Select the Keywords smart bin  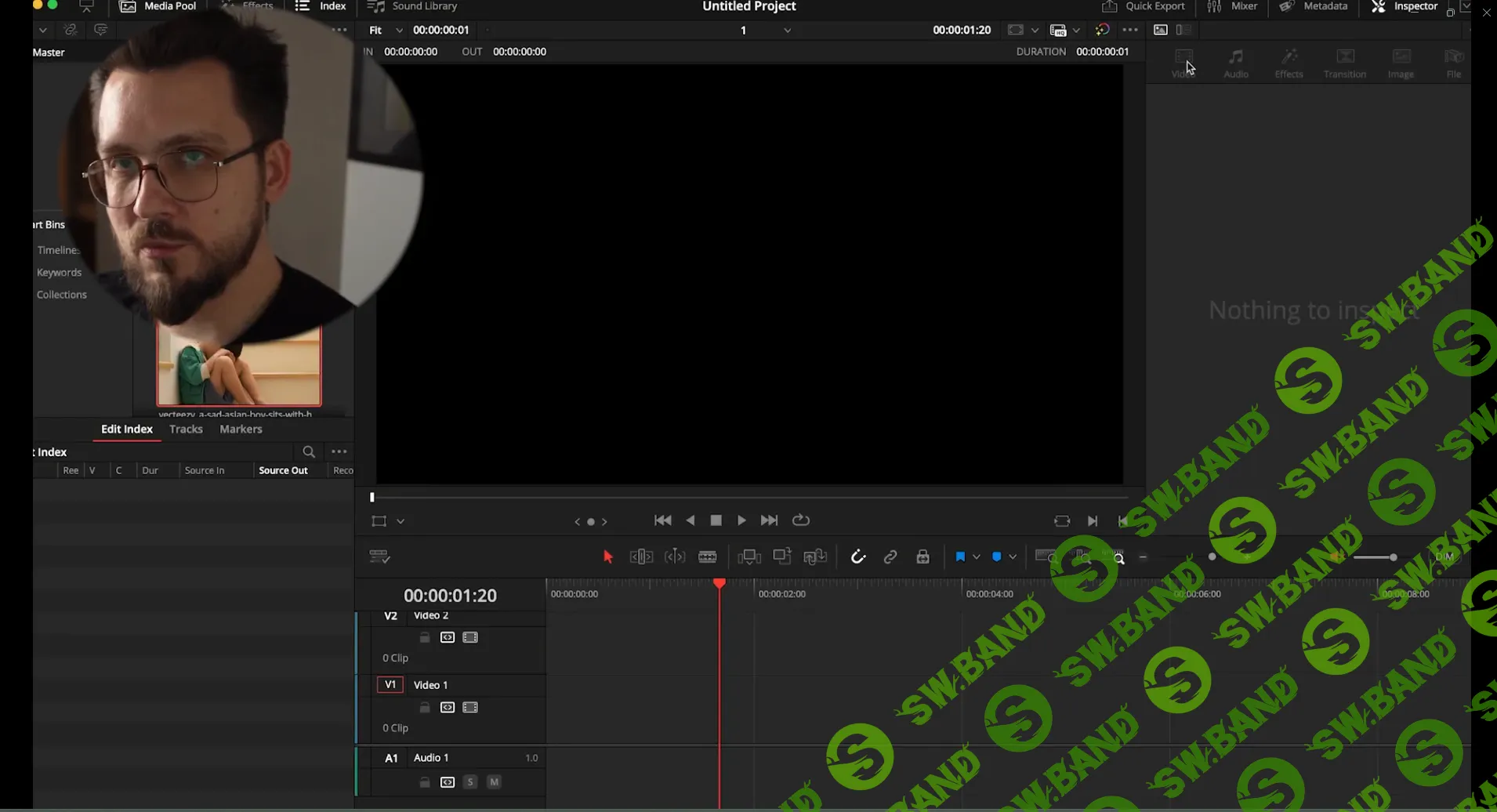coord(59,272)
